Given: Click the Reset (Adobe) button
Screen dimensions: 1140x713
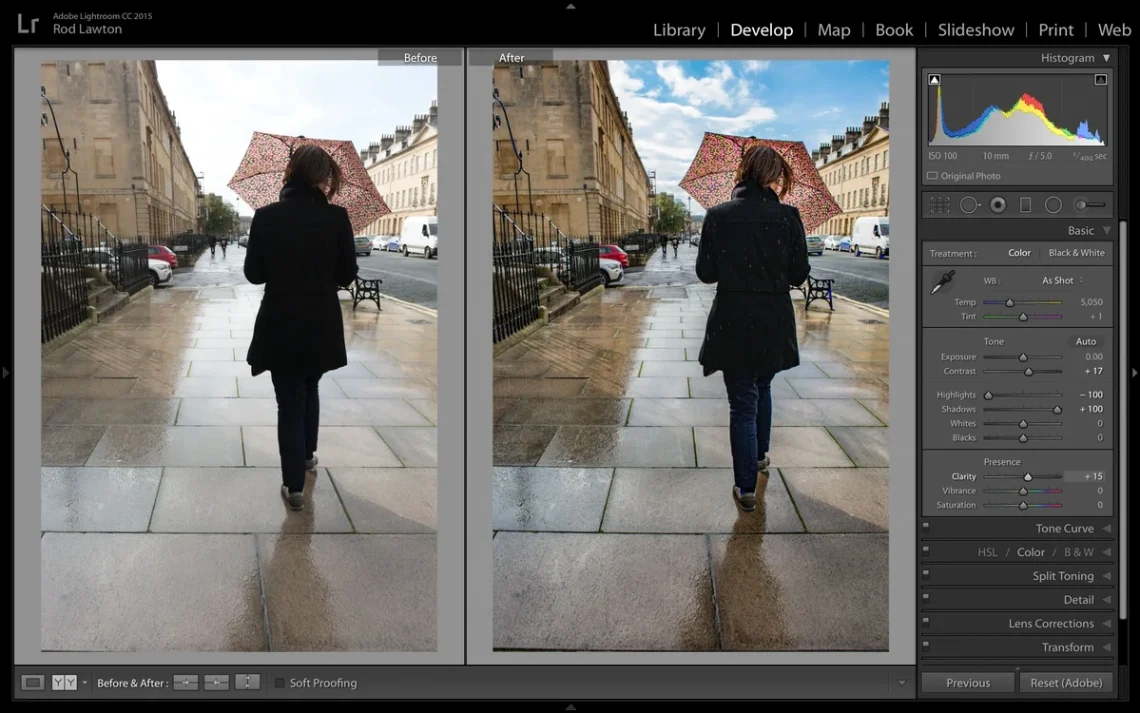Looking at the screenshot, I should click(x=1066, y=682).
